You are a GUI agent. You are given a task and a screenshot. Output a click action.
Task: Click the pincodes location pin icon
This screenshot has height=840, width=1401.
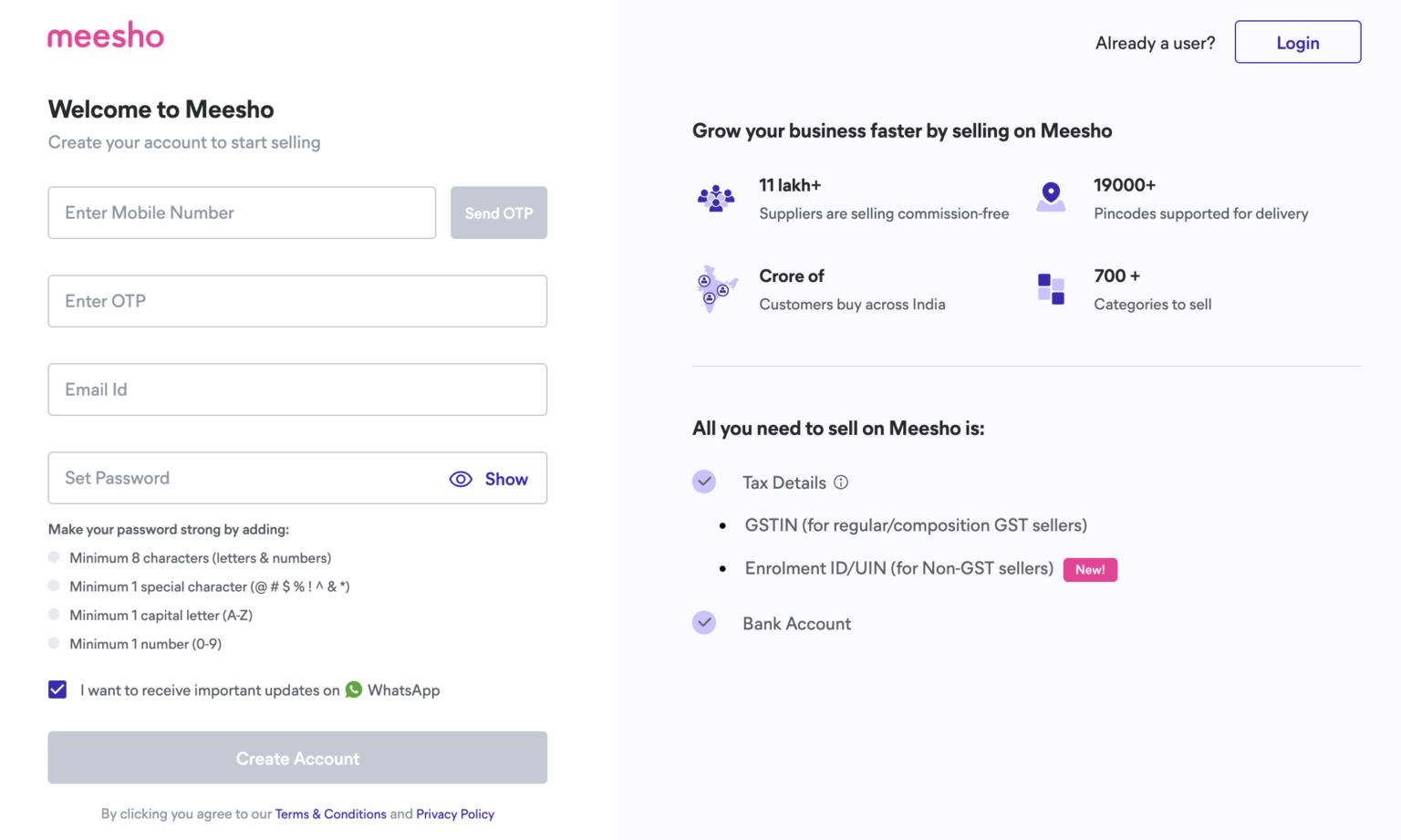coord(1051,196)
